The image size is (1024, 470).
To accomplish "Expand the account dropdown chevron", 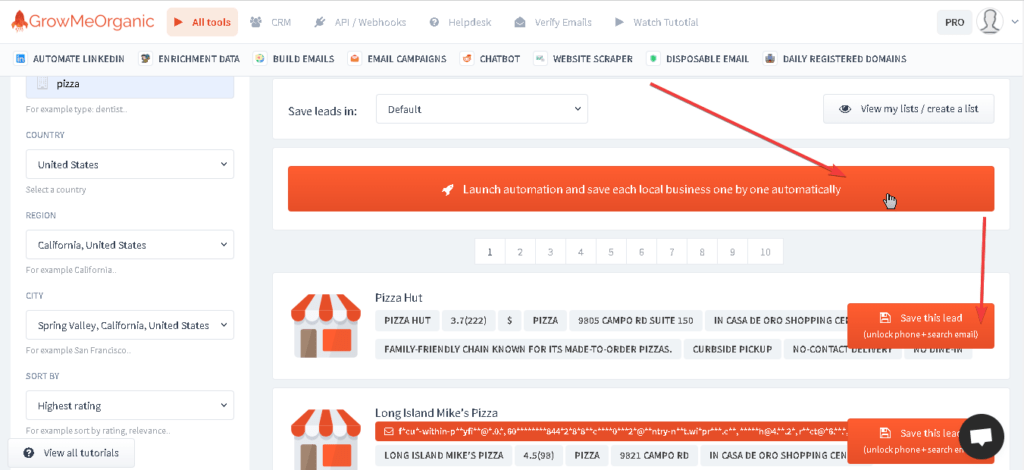I will (x=1014, y=23).
